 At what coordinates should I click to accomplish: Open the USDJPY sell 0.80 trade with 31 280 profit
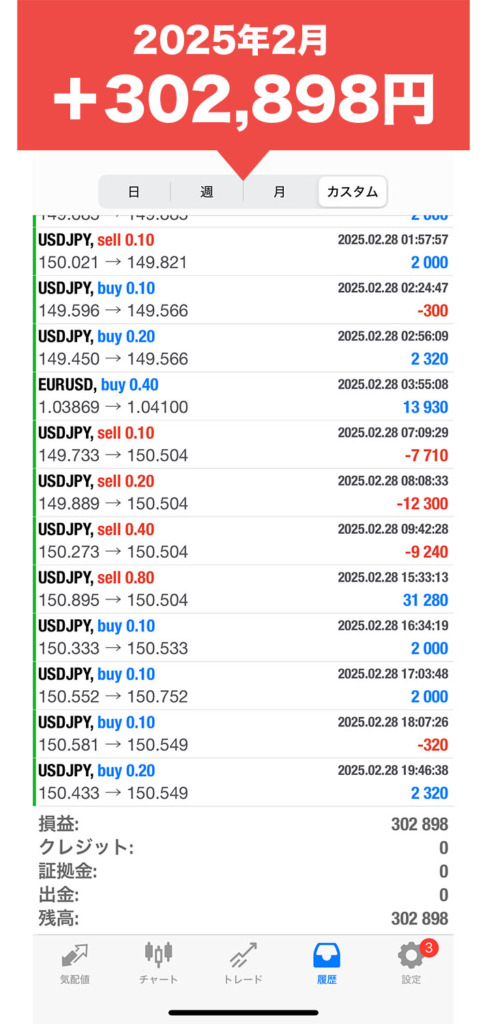click(x=243, y=589)
